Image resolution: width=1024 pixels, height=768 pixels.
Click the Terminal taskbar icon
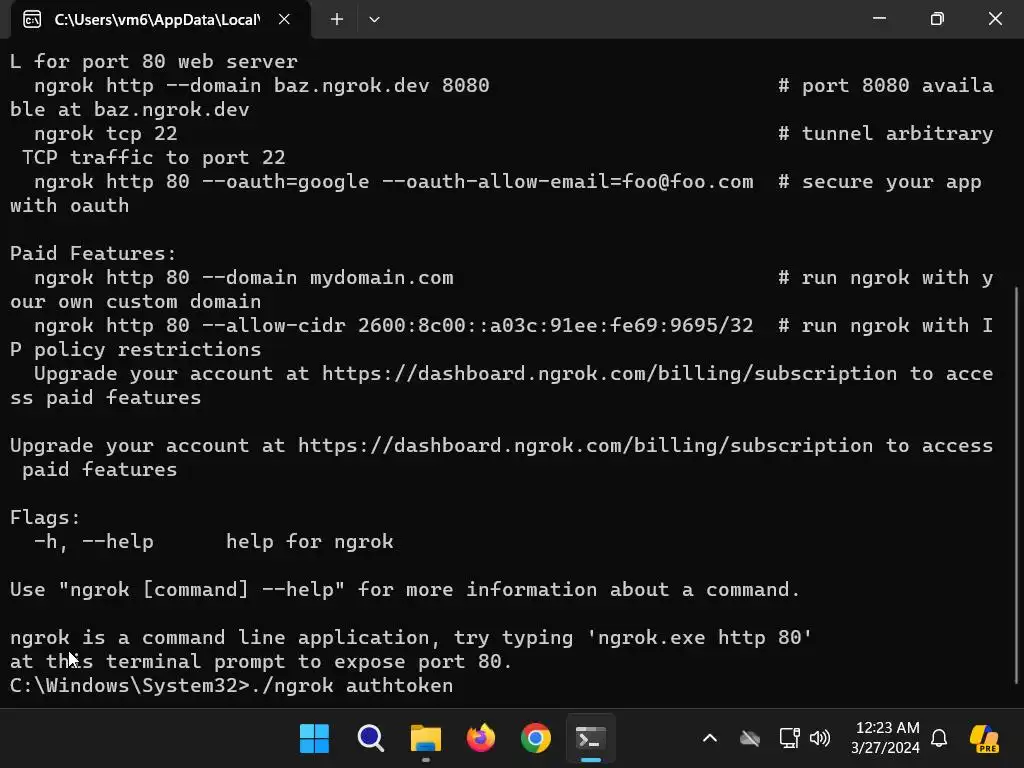[x=590, y=739]
